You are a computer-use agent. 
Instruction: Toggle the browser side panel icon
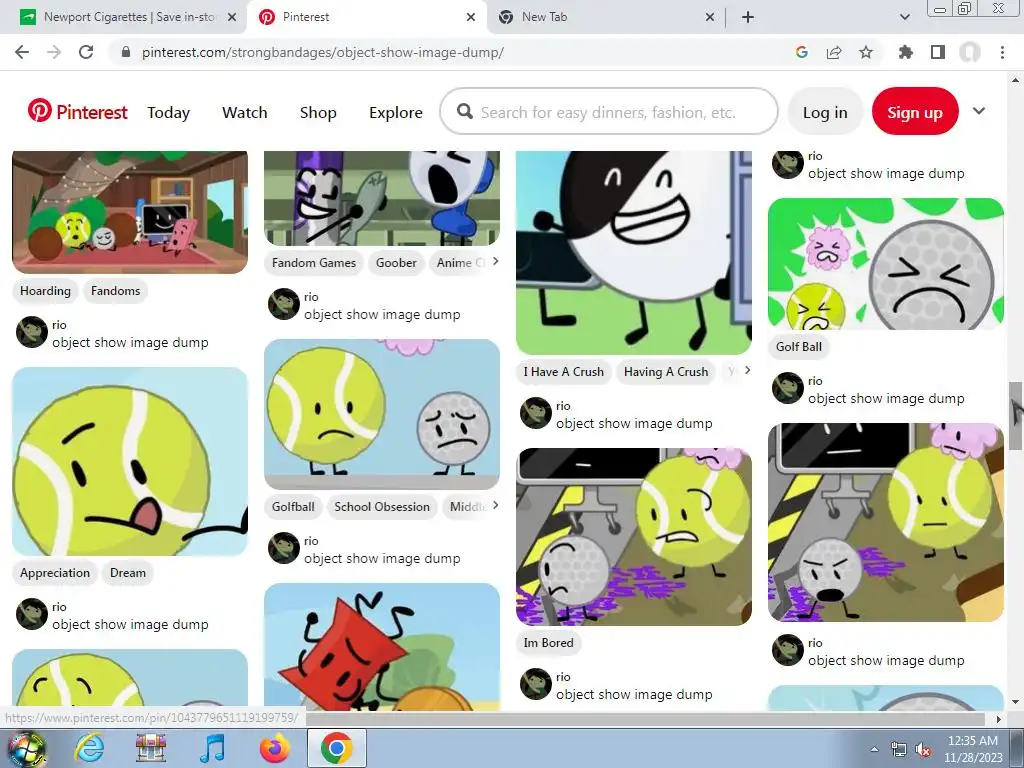point(938,52)
